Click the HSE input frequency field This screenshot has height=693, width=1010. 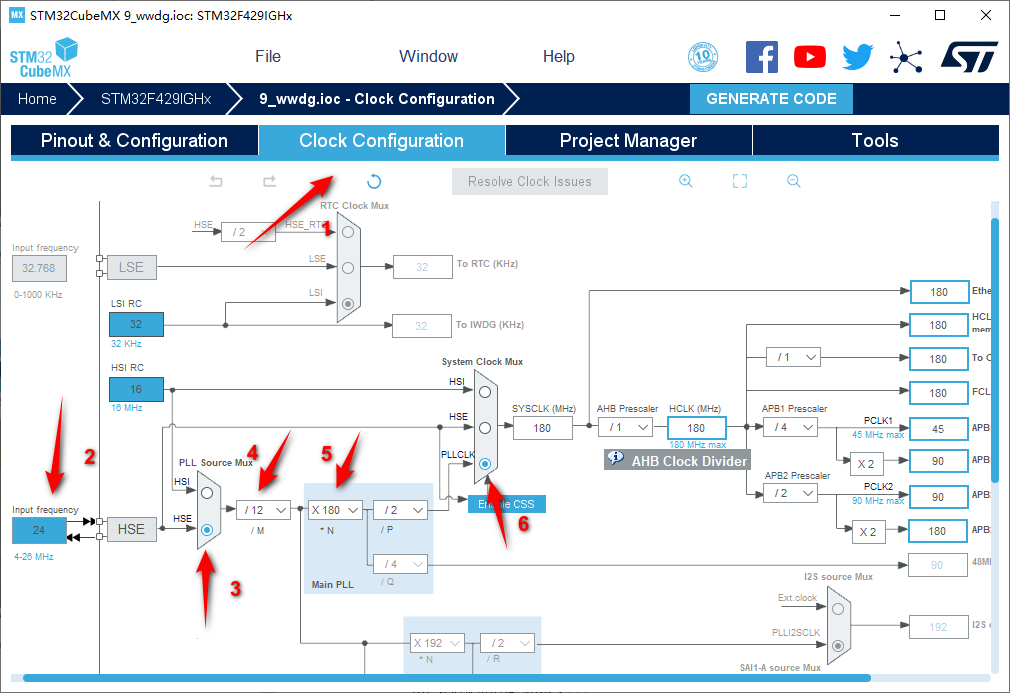click(39, 530)
